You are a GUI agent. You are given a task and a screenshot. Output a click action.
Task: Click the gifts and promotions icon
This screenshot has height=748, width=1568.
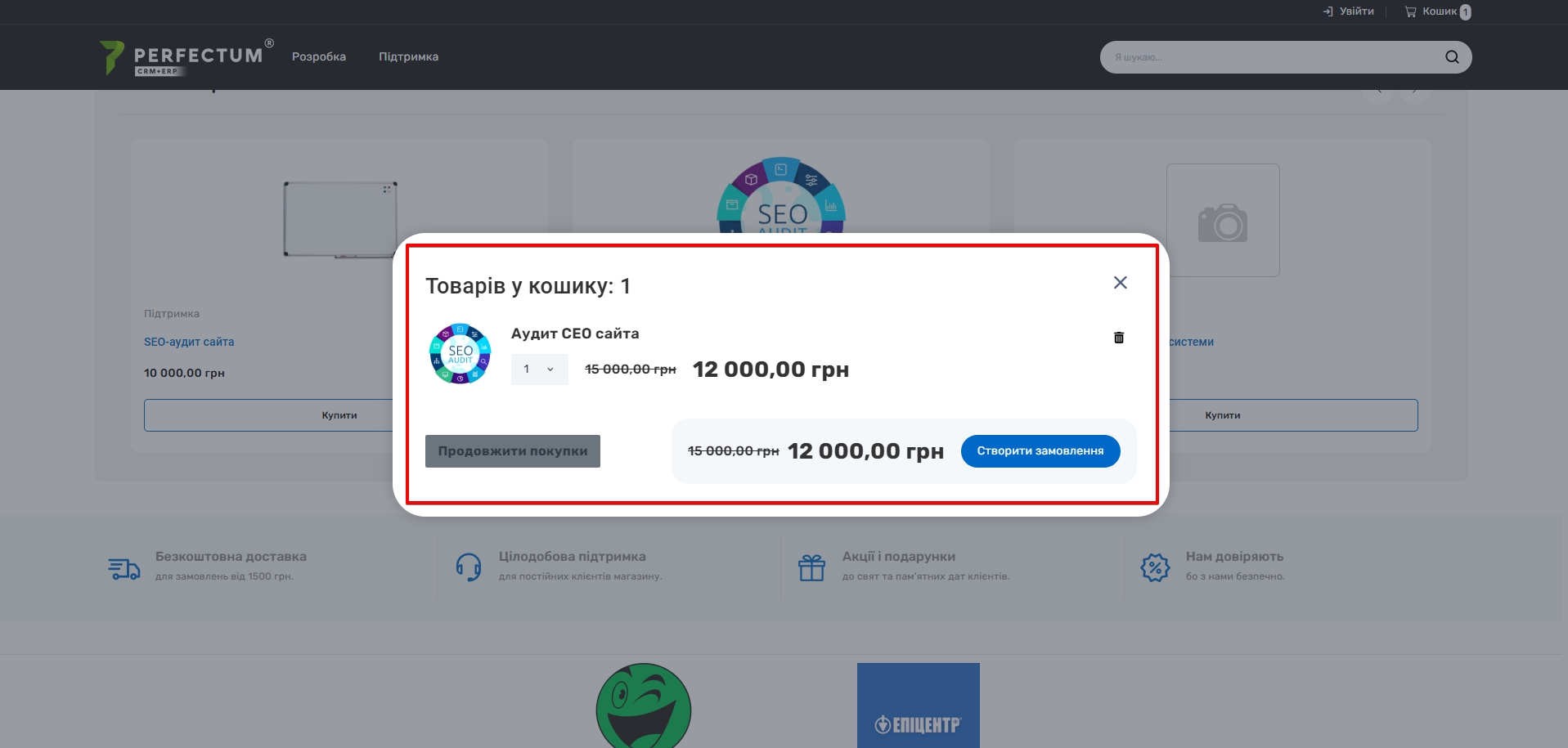coord(811,567)
